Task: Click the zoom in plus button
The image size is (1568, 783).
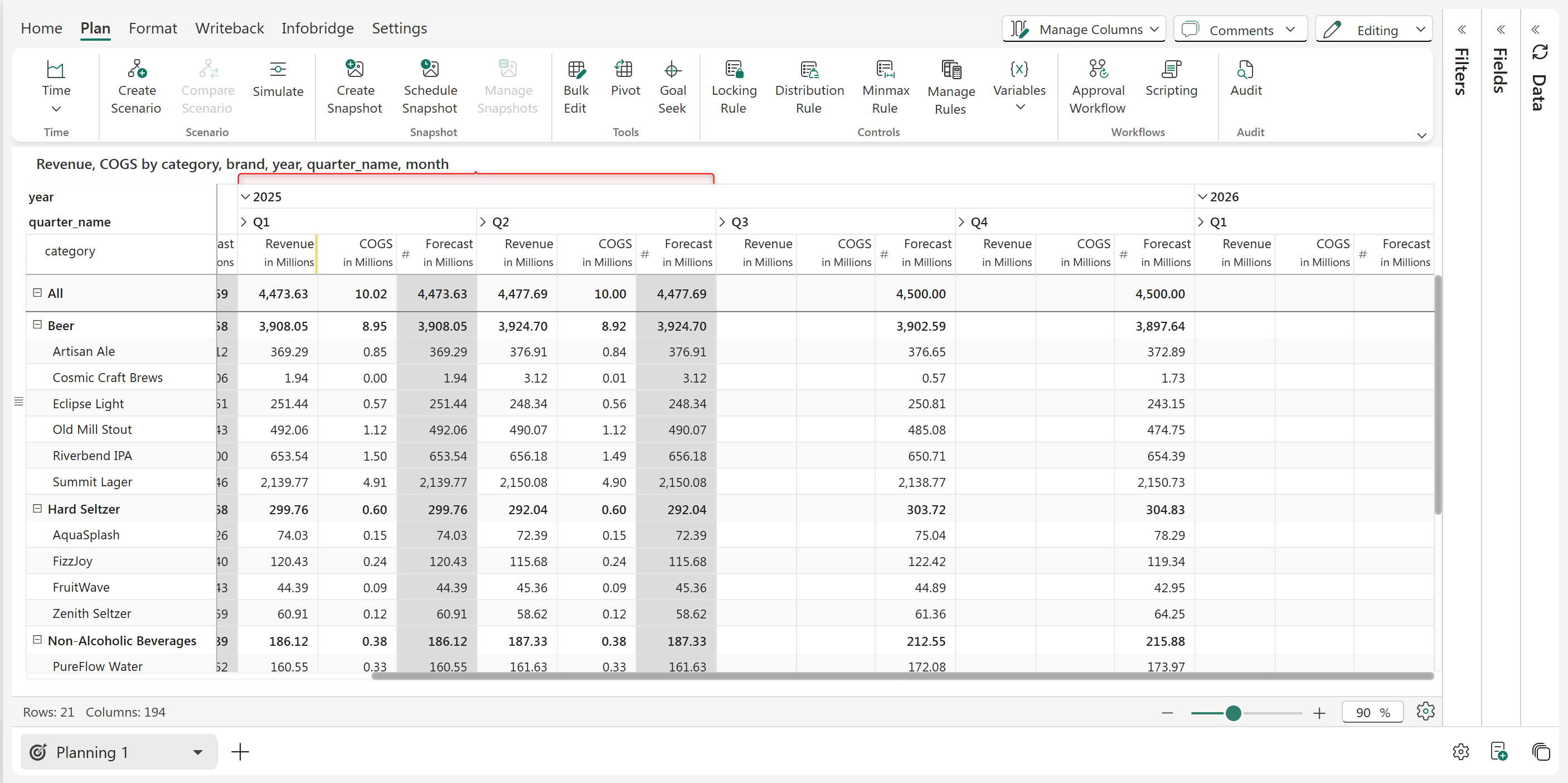Action: tap(1319, 713)
